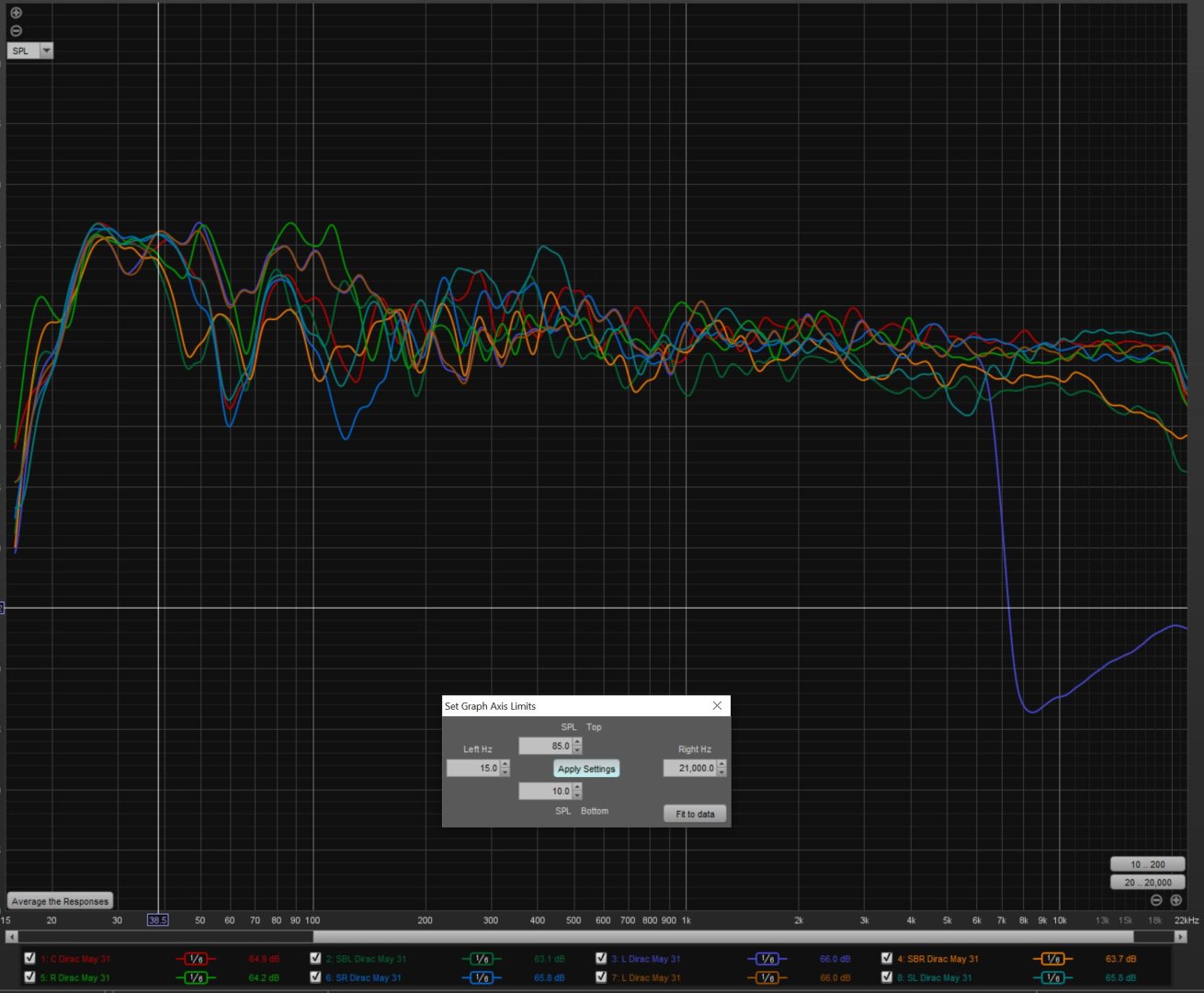Click left arrow of horizontal scrollbar
1204x993 pixels.
pos(11,937)
